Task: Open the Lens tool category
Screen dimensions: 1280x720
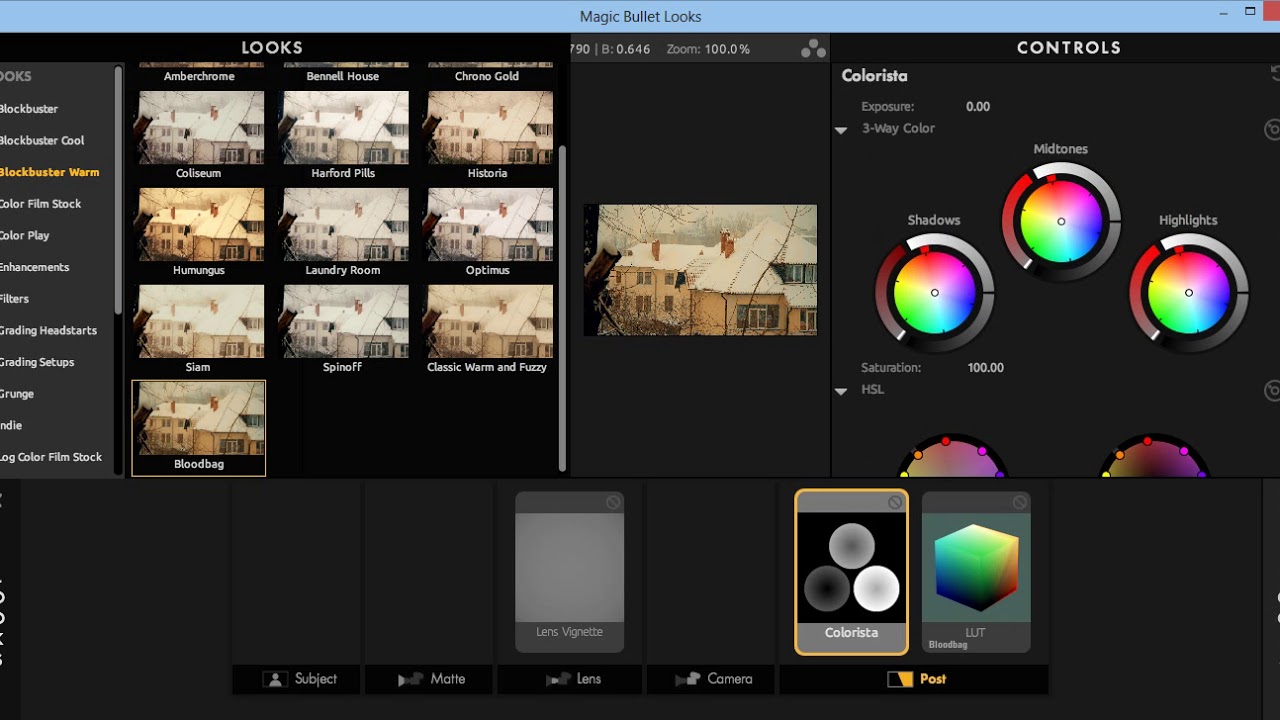Action: [x=570, y=679]
